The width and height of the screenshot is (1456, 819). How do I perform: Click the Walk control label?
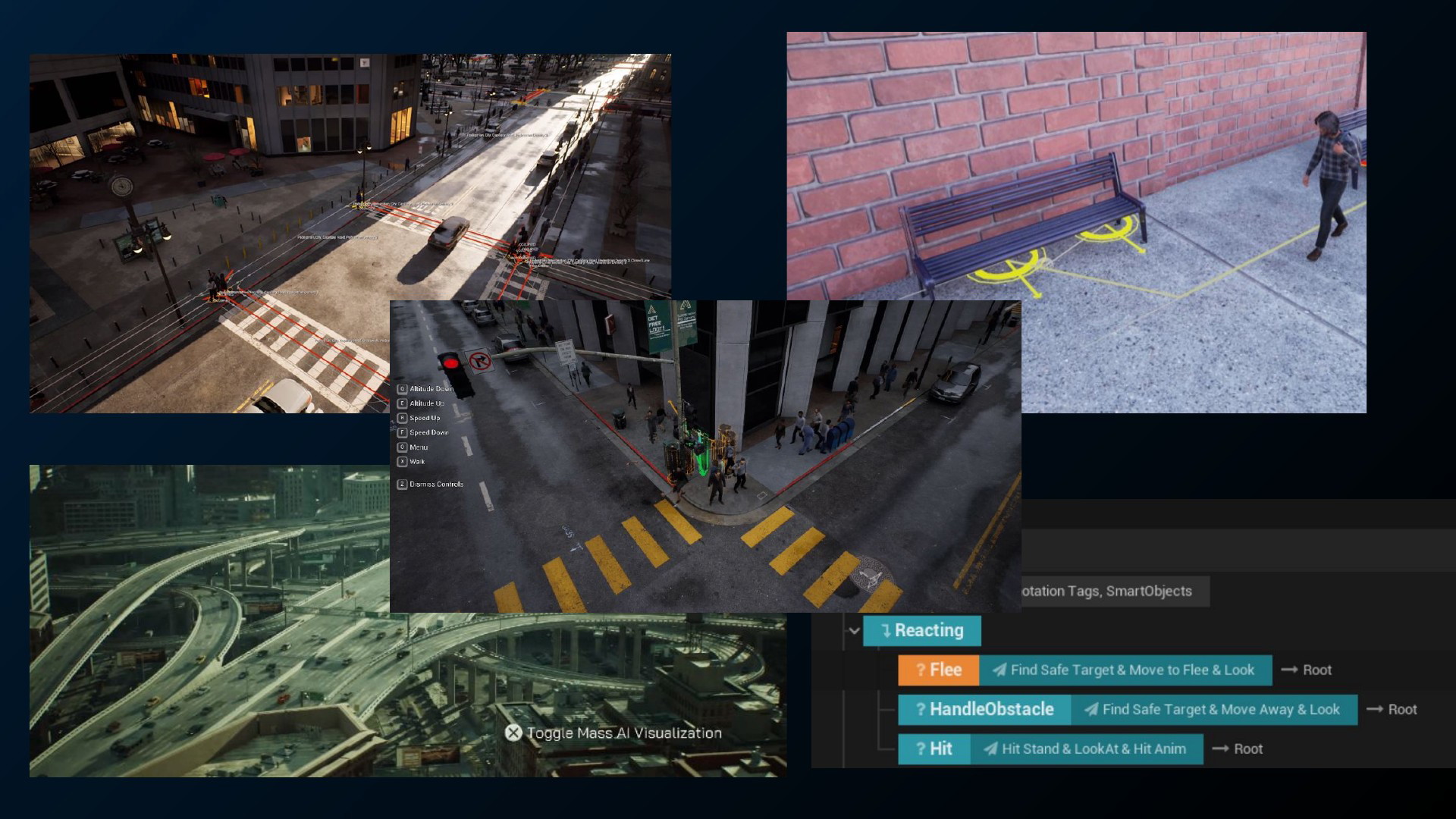(x=417, y=462)
